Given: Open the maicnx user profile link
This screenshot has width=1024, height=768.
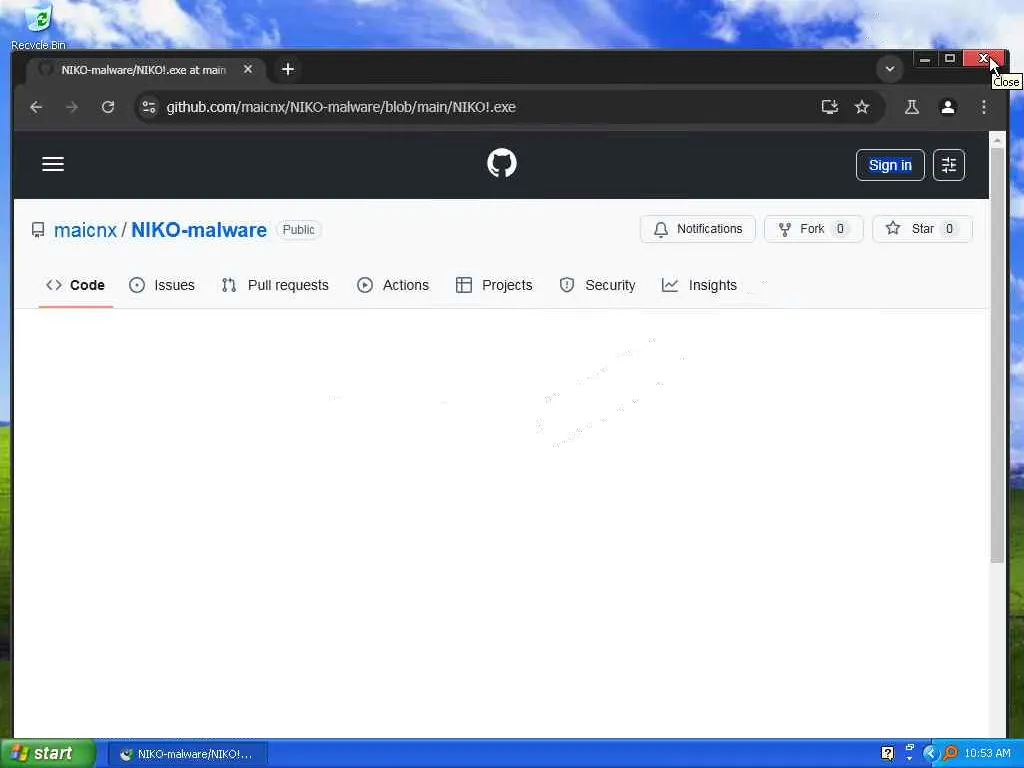Looking at the screenshot, I should click(85, 230).
